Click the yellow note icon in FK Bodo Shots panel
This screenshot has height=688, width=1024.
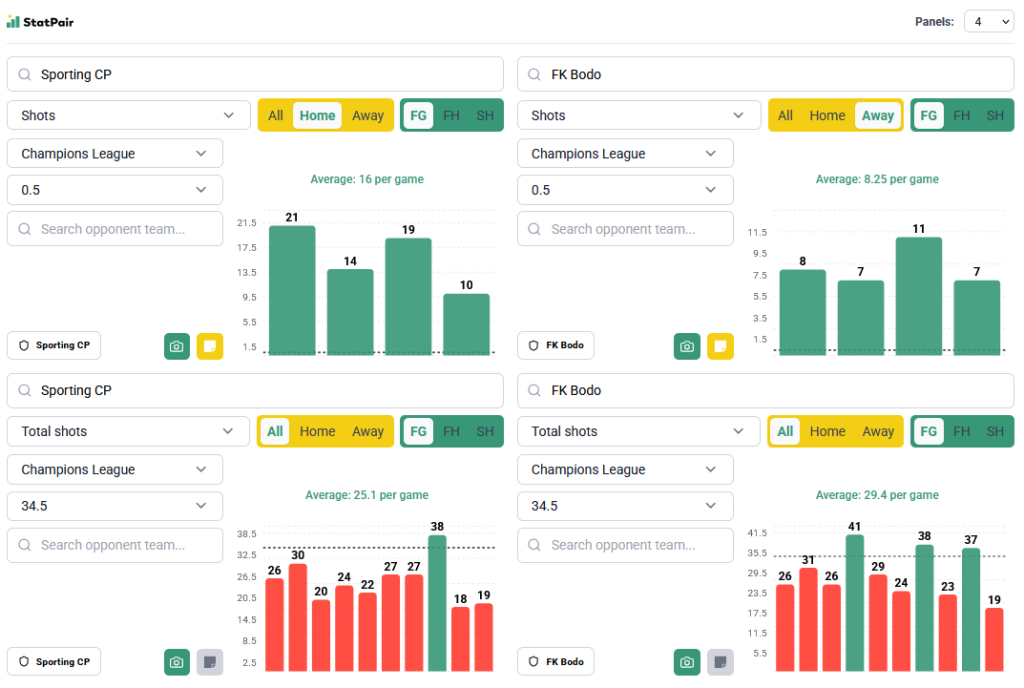click(720, 346)
